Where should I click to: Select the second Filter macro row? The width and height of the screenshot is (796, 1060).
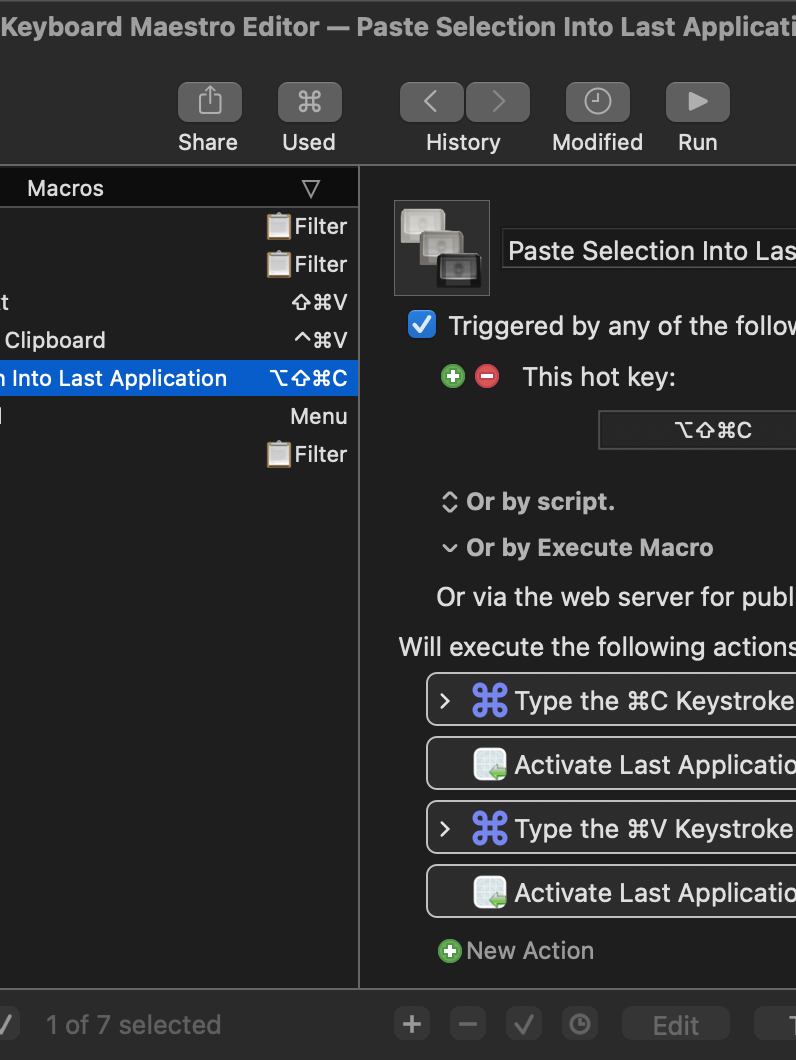(x=179, y=264)
